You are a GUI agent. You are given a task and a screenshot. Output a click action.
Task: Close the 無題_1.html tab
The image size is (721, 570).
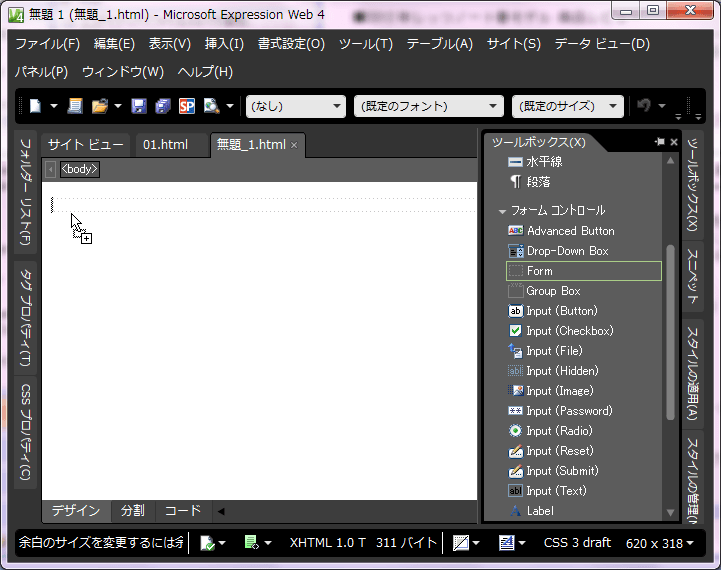[x=294, y=146]
